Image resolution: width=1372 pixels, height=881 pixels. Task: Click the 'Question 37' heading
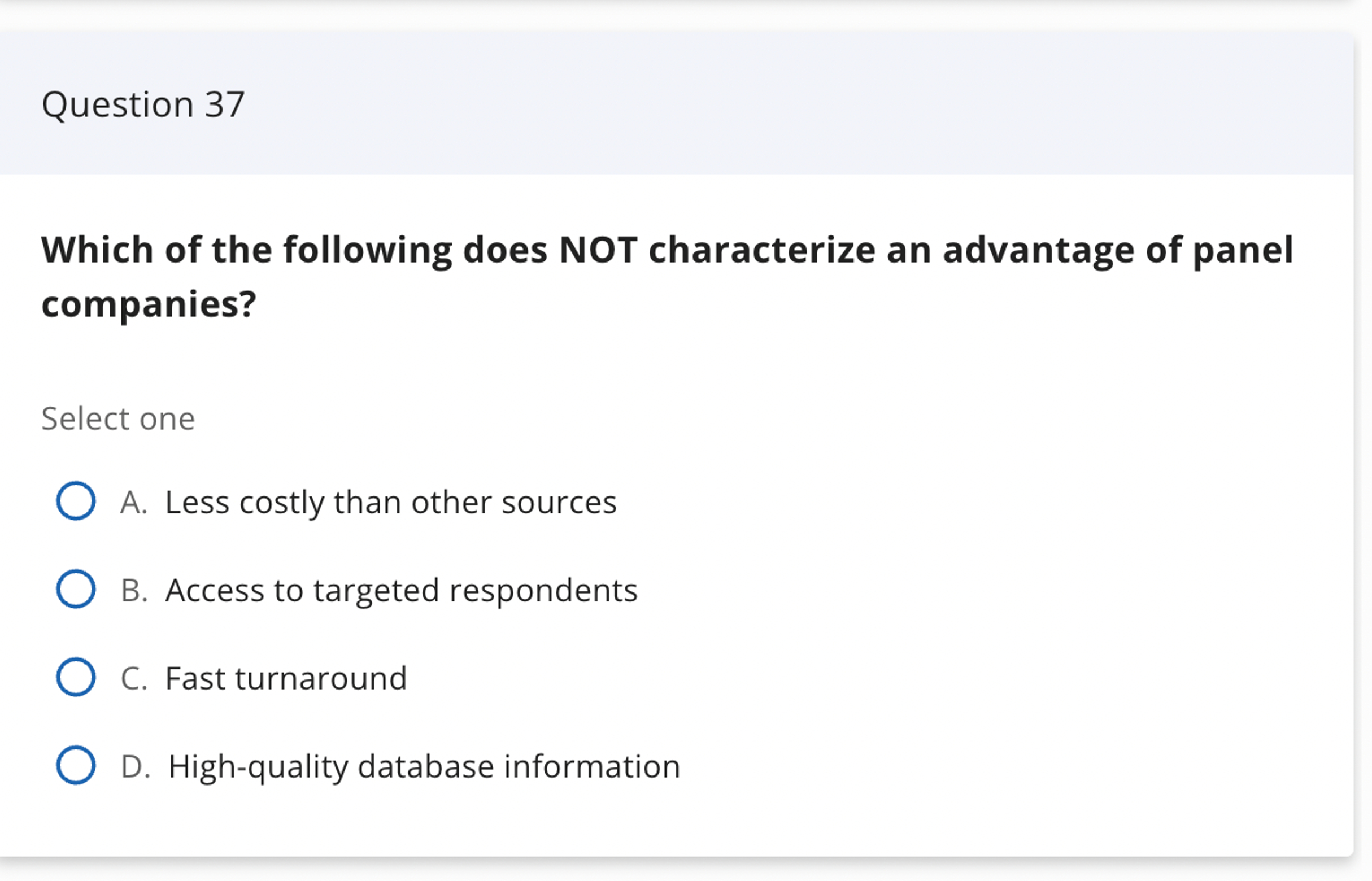click(143, 104)
